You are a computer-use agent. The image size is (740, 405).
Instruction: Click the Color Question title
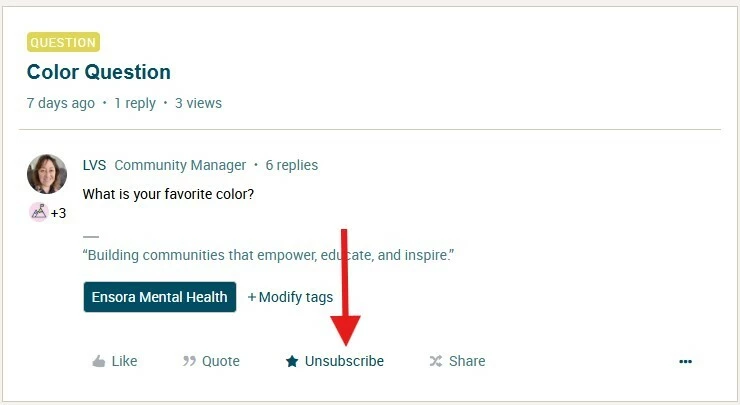pos(99,72)
